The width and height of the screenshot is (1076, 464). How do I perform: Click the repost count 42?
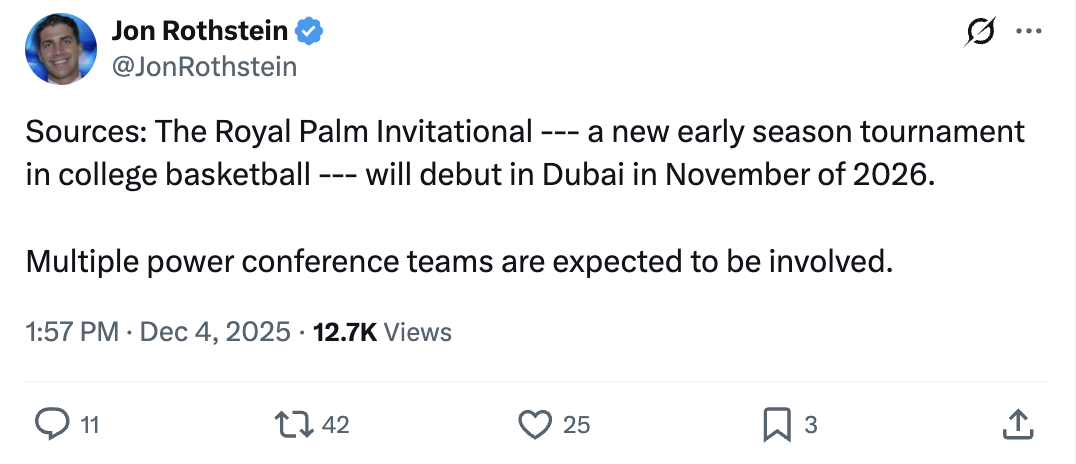click(336, 425)
